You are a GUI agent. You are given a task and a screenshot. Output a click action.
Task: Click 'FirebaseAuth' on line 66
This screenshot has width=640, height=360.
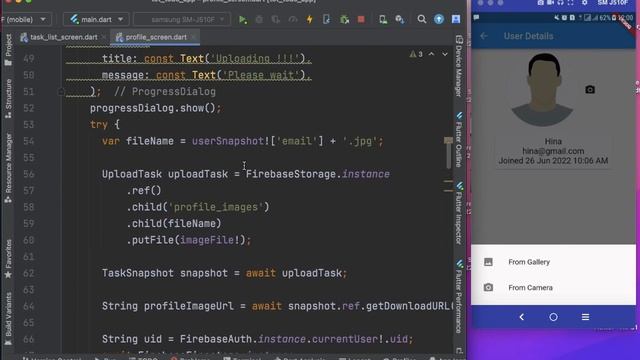pyautogui.click(x=216, y=339)
